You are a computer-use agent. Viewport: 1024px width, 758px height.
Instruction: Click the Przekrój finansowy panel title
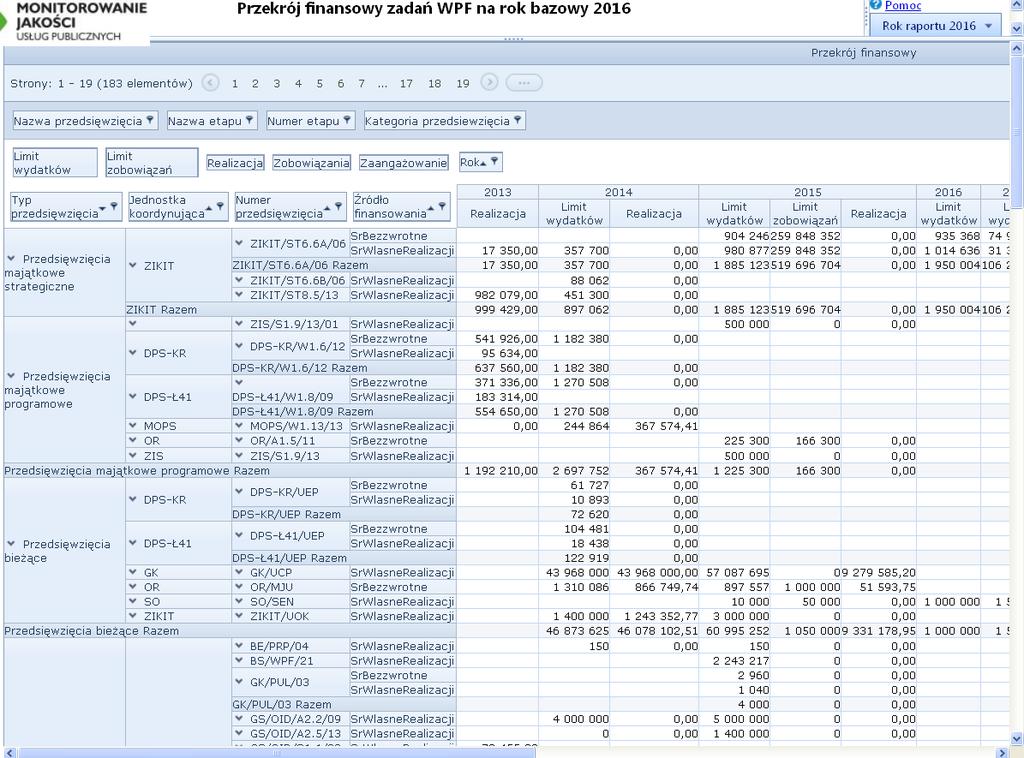coord(863,53)
